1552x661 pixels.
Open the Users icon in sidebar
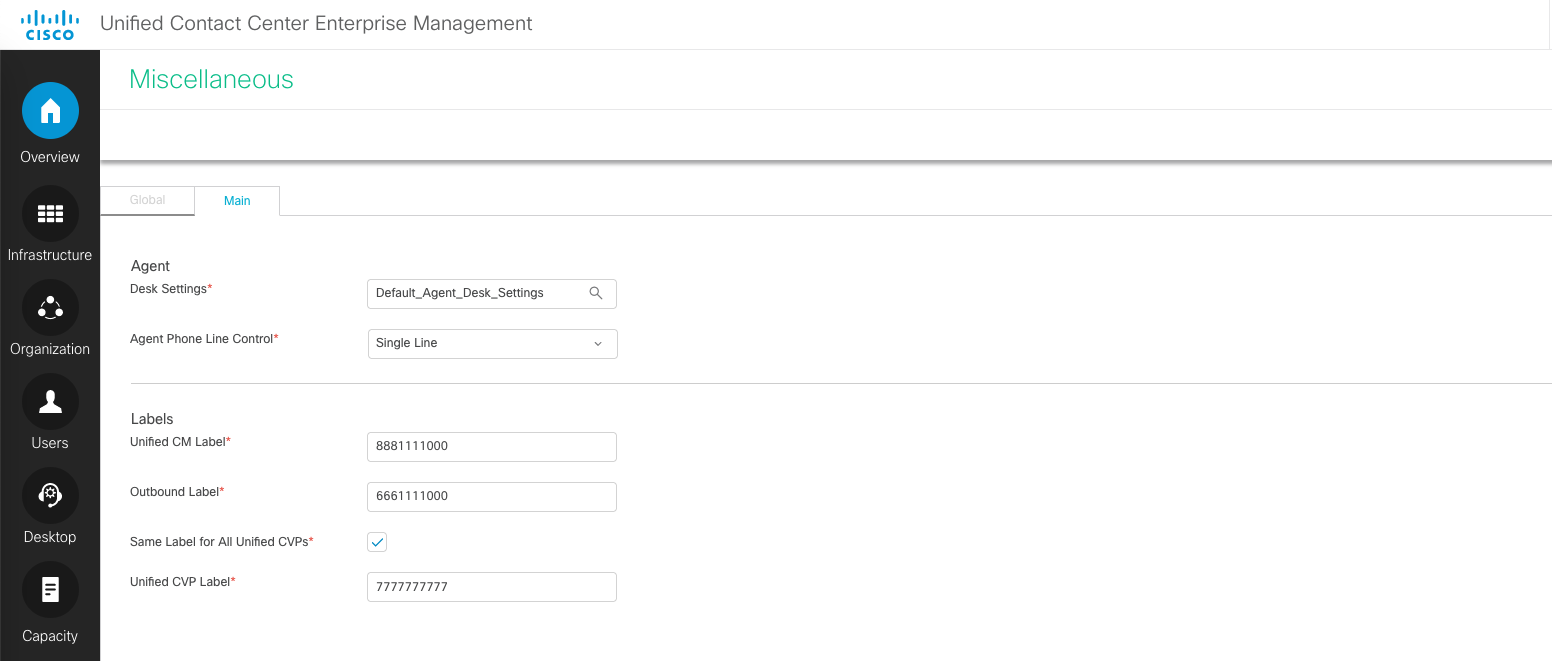click(50, 401)
